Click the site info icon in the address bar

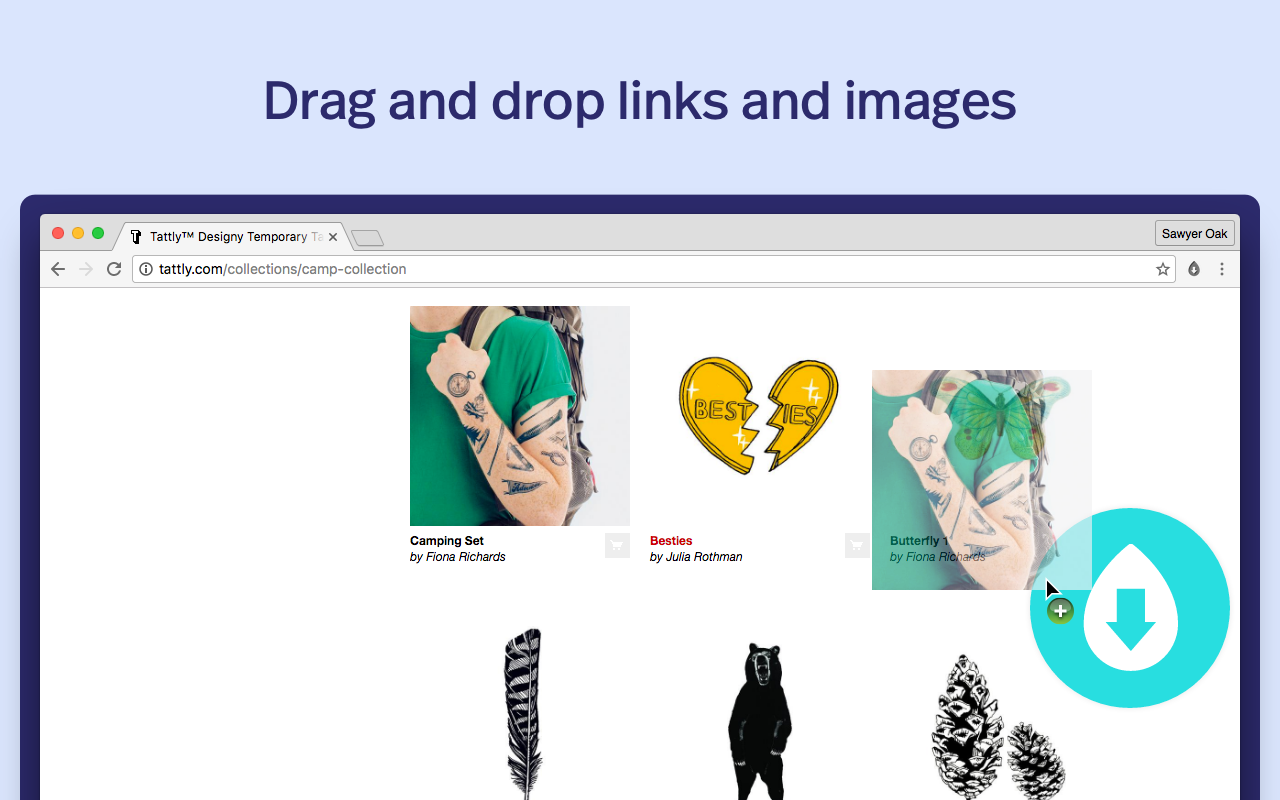coord(146,269)
